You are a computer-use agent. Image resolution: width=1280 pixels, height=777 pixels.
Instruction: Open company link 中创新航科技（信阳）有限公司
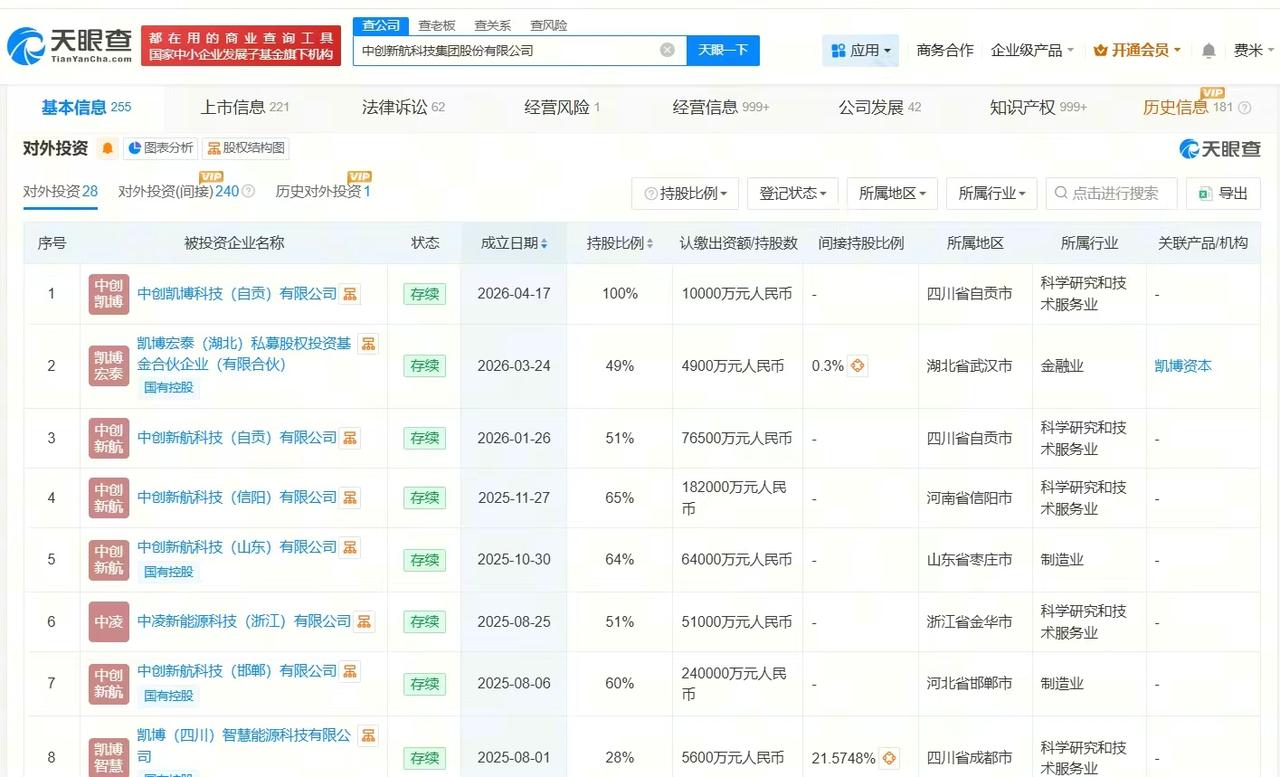point(237,497)
